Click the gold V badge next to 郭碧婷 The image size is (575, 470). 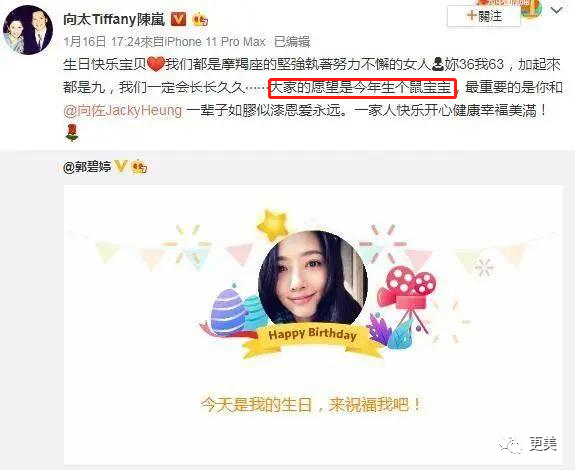(121, 167)
